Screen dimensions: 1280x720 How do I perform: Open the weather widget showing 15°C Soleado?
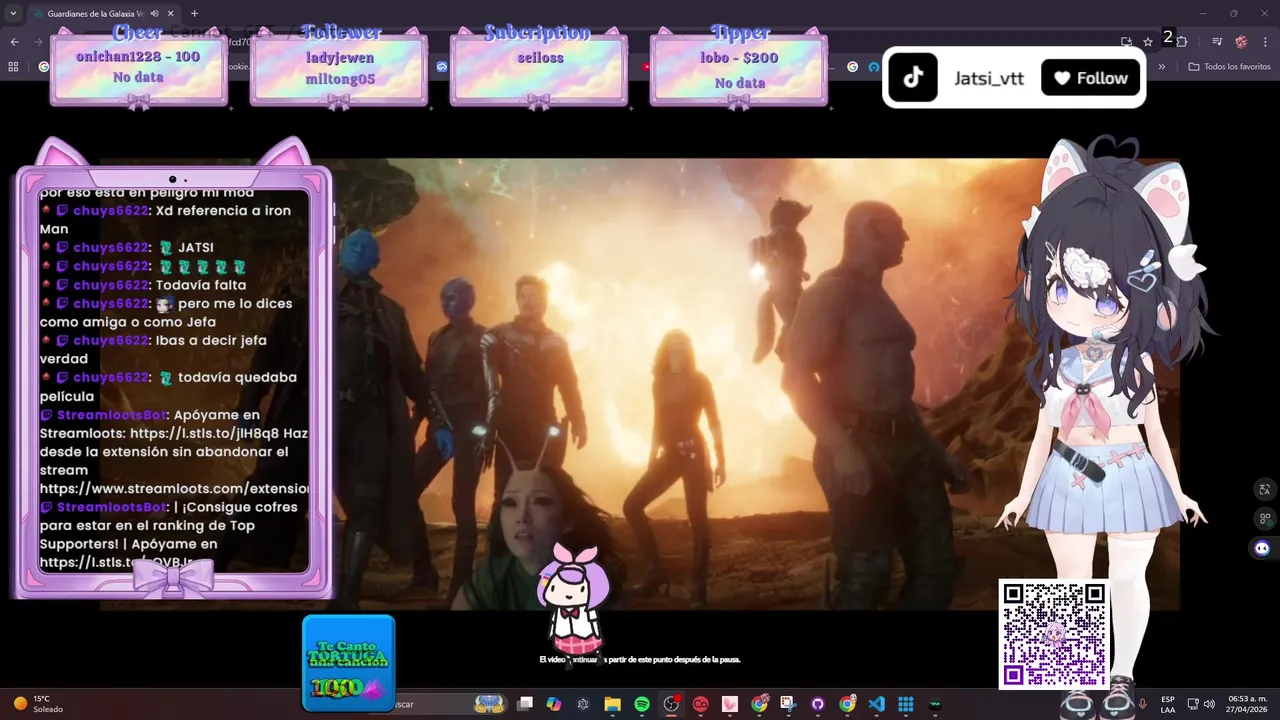(38, 704)
